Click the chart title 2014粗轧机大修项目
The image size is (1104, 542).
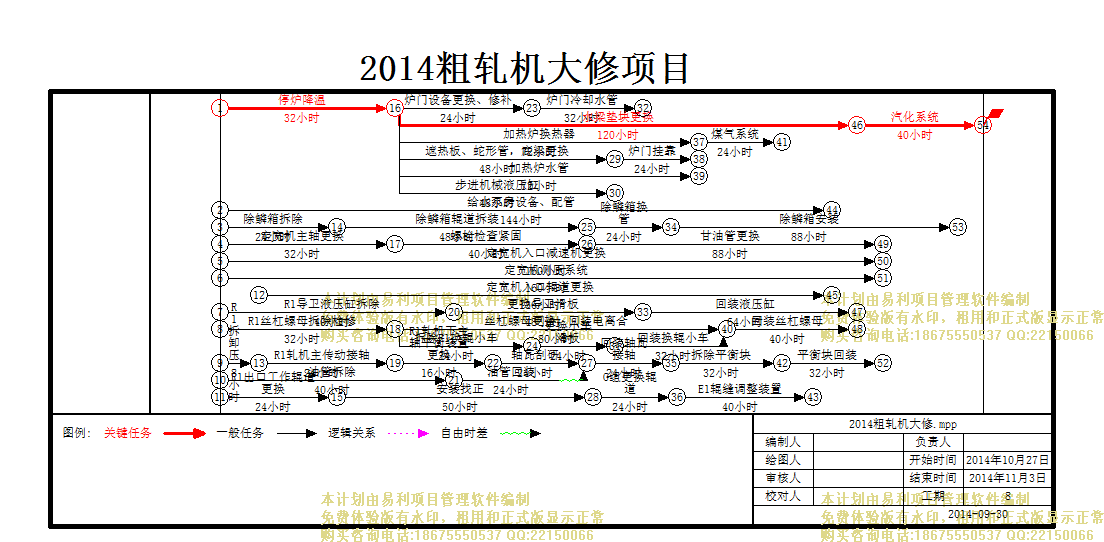525,69
